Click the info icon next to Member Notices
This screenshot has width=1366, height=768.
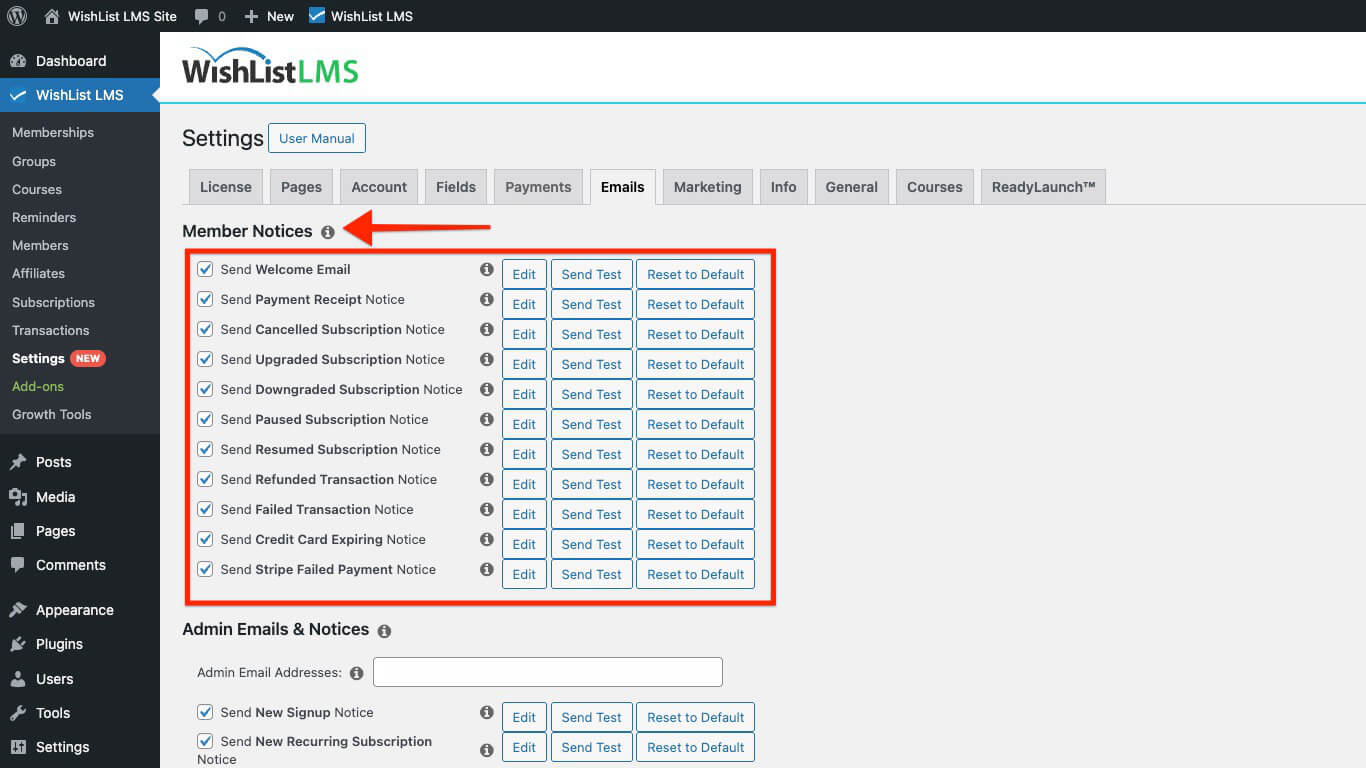[x=328, y=231]
